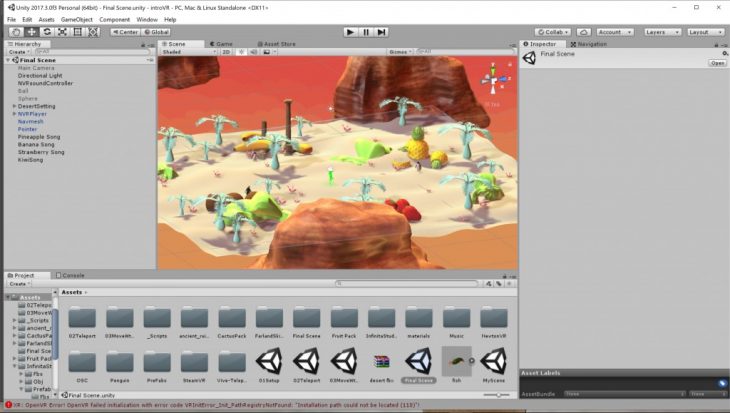
Task: Expand the DesertSetting hierarchy item
Action: [x=14, y=106]
